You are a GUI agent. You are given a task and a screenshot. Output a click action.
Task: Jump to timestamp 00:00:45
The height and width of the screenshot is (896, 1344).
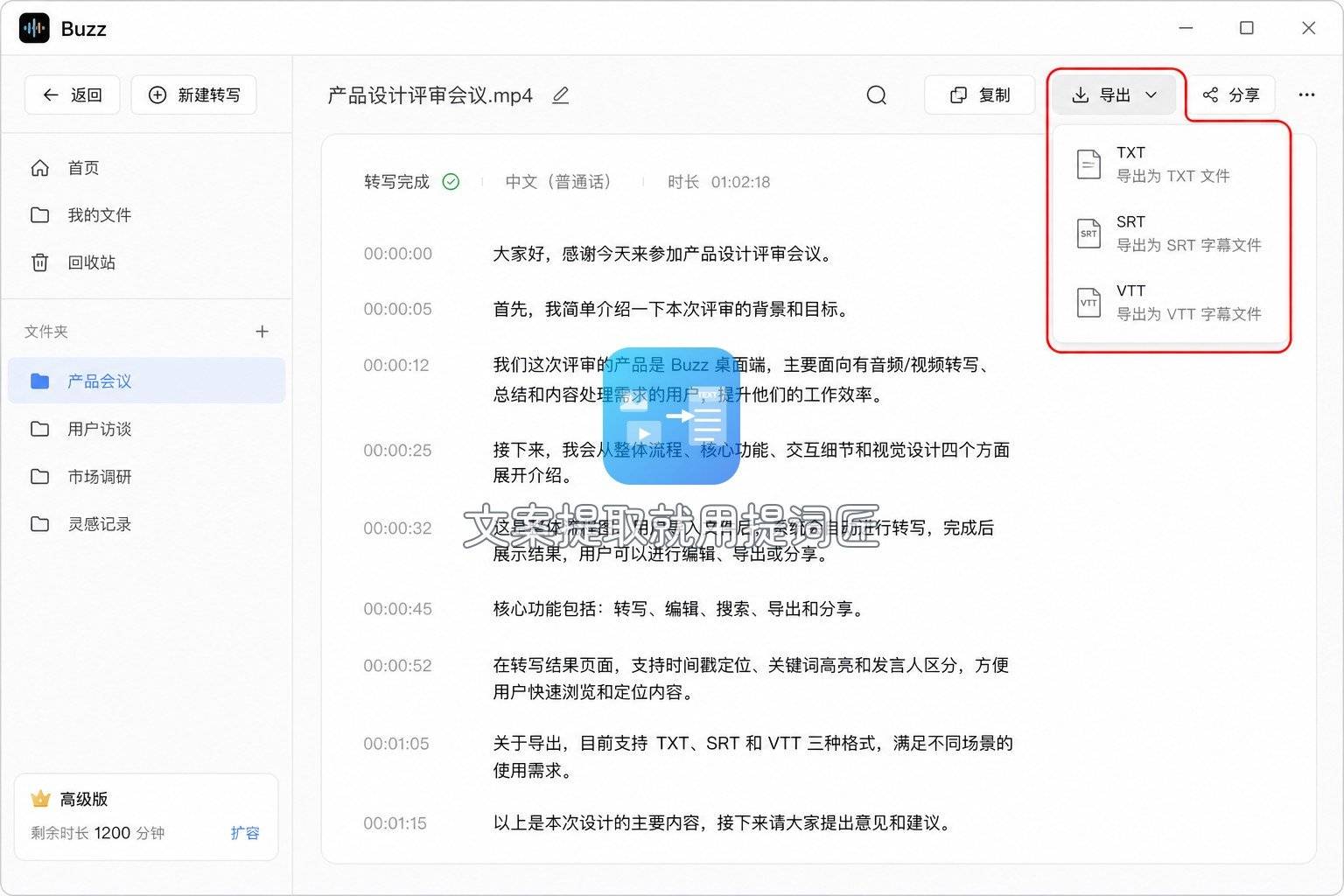pyautogui.click(x=398, y=609)
